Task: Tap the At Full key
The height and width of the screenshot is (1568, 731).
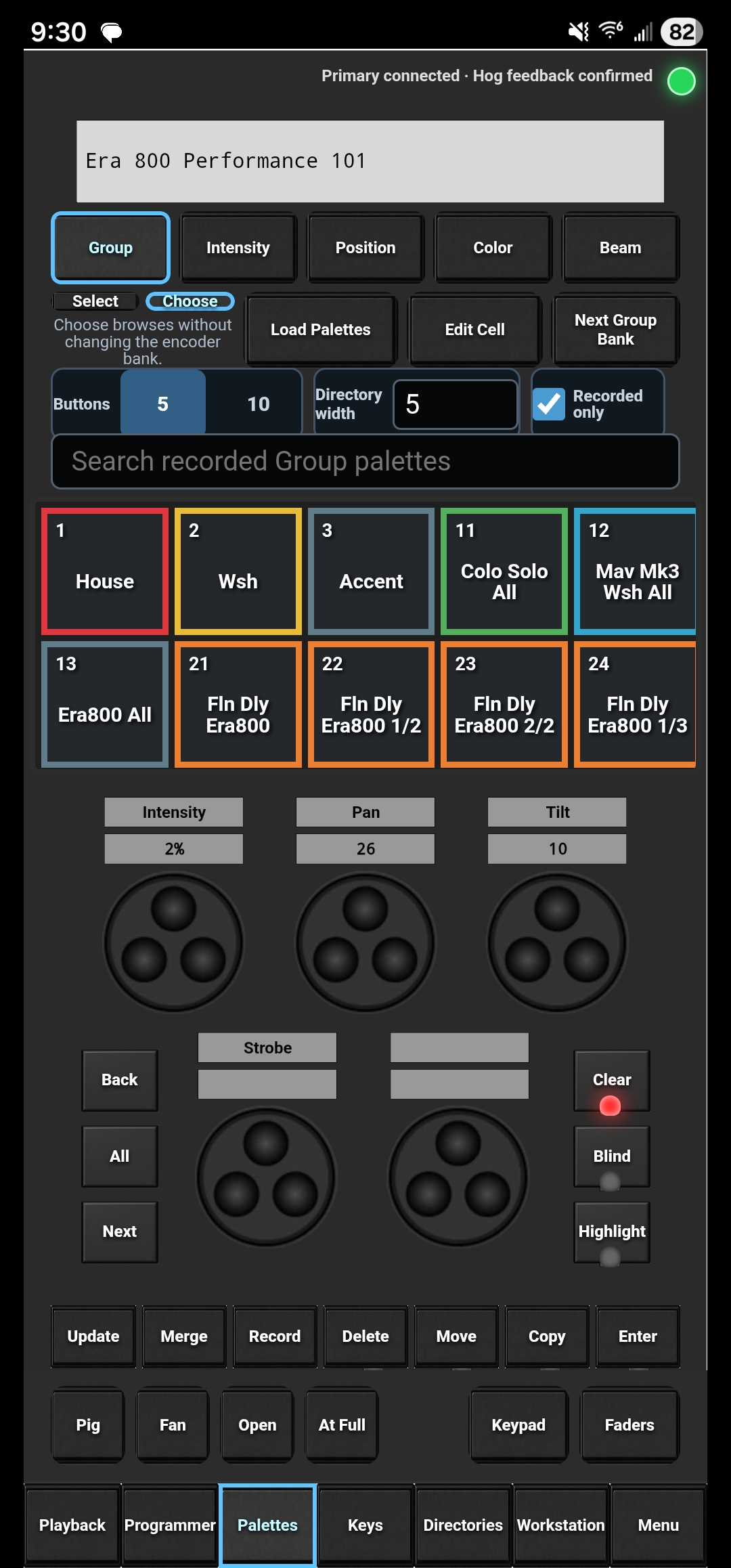Action: 342,1425
